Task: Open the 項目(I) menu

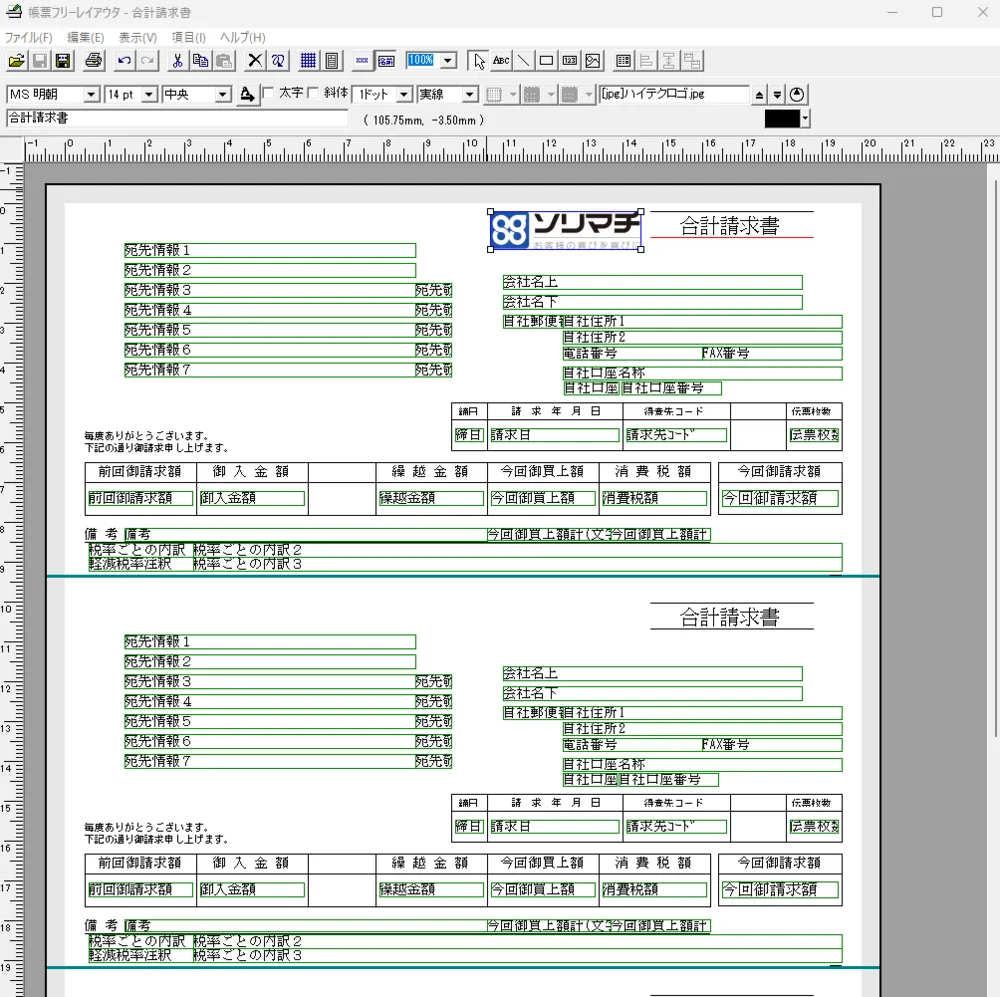Action: click(189, 37)
